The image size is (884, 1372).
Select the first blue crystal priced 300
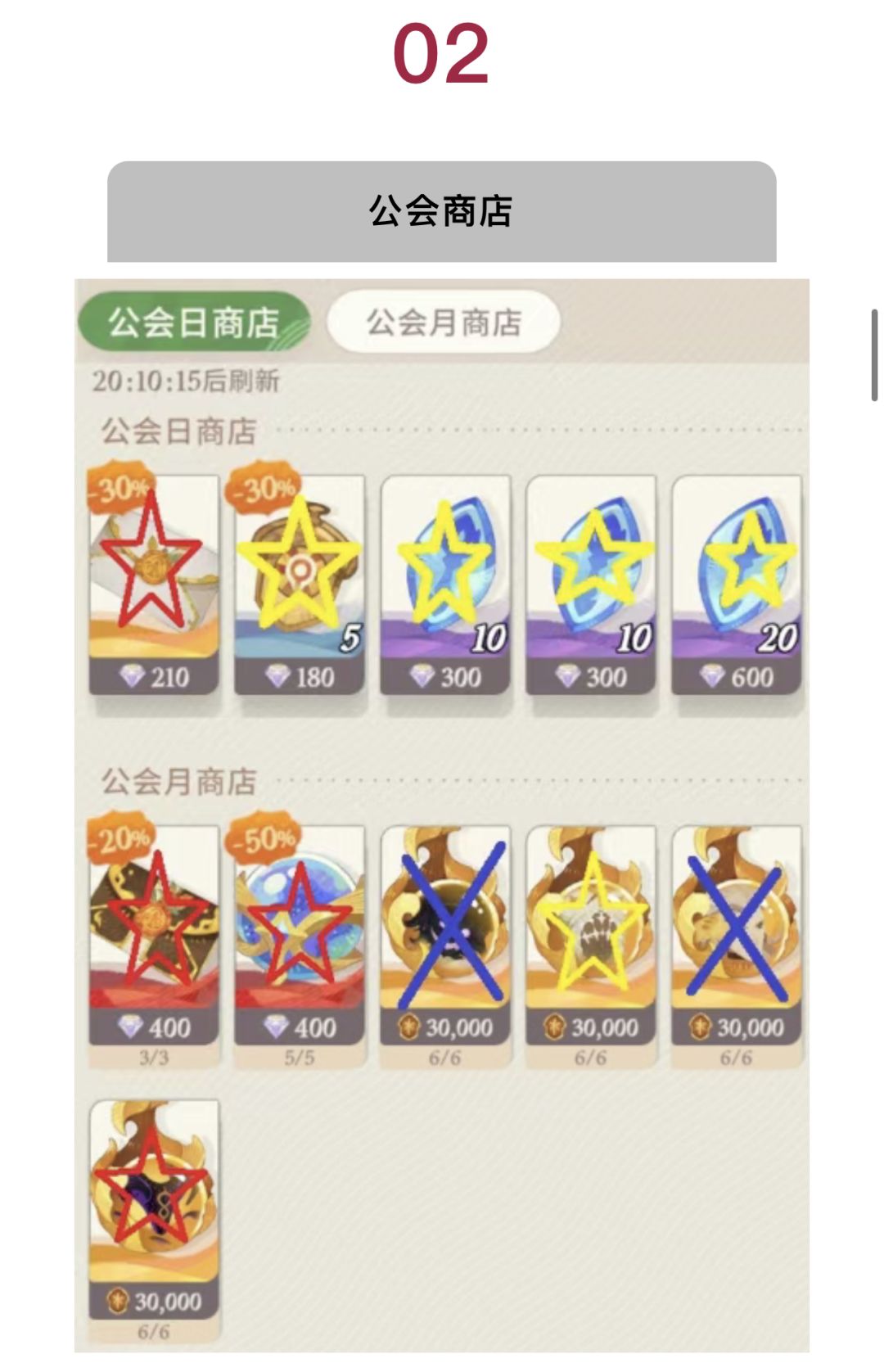click(445, 584)
